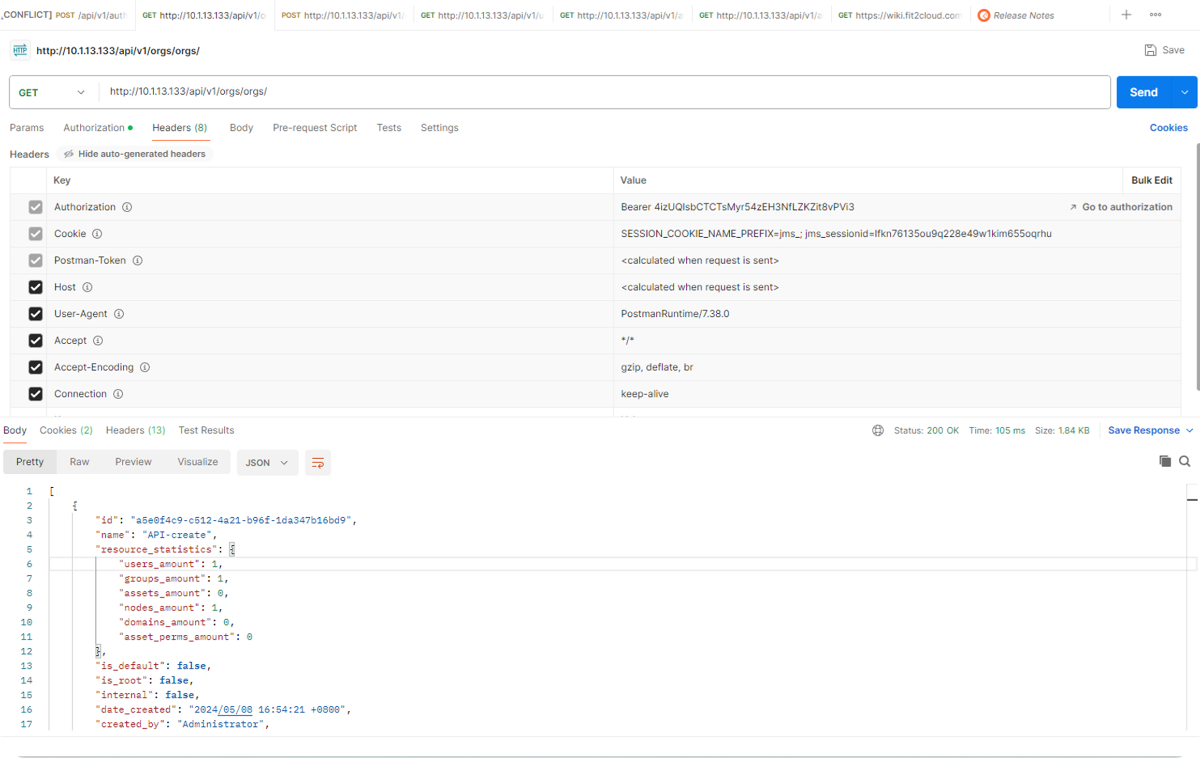Open the GET method dropdown
This screenshot has width=1200, height=758.
click(x=53, y=92)
